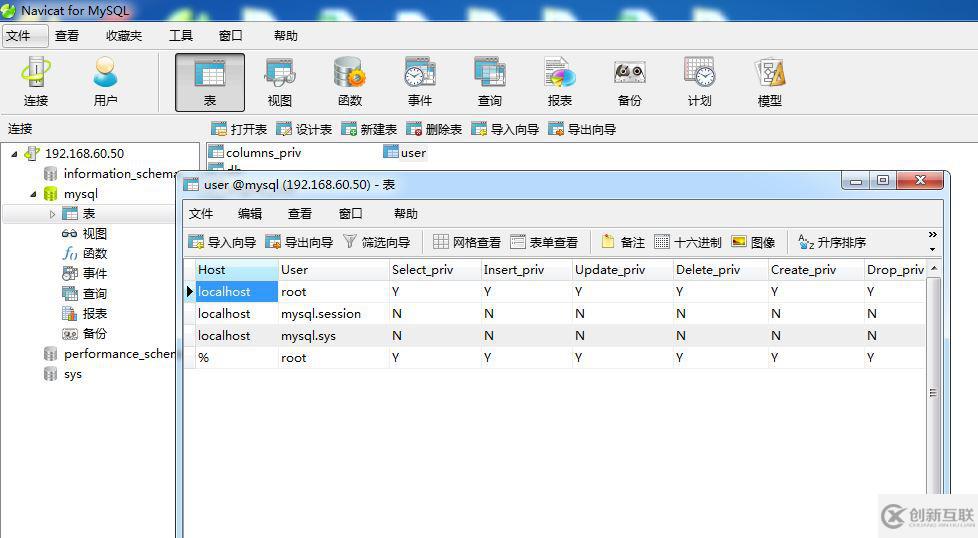The height and width of the screenshot is (538, 978).
Task: Collapse the 192.168.60.50 connection node
Action: click(14, 153)
